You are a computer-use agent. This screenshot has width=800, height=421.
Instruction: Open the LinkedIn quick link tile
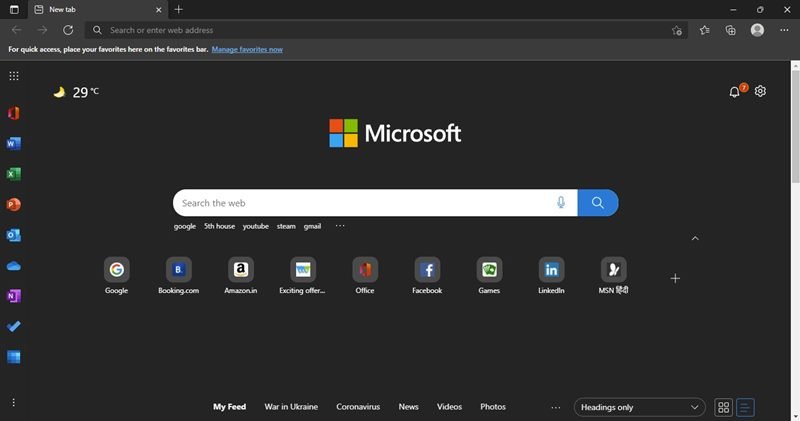(552, 276)
